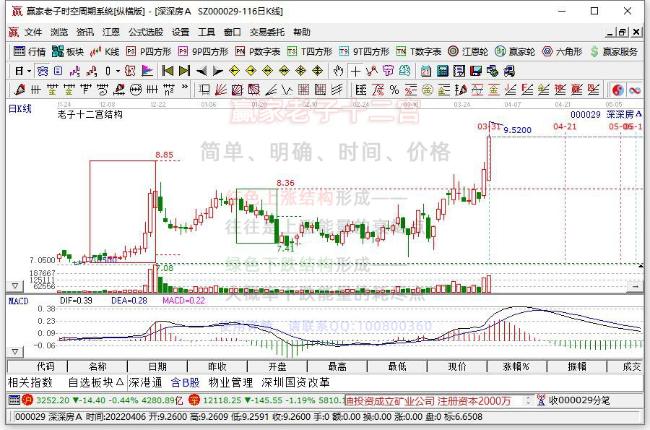Click the small button at right of volume panel

636,286
